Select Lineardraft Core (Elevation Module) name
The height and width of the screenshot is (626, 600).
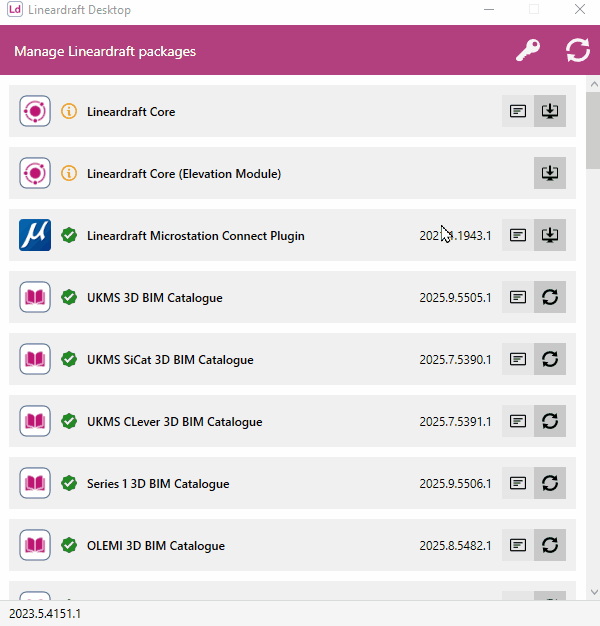pyautogui.click(x=184, y=174)
